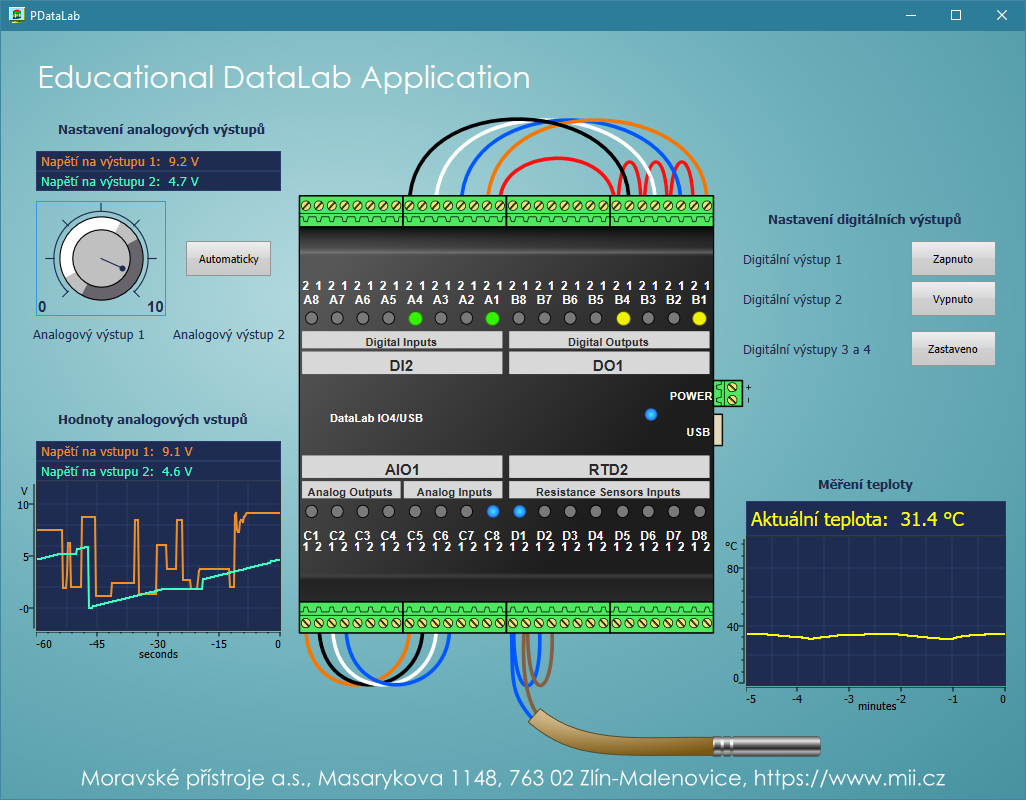This screenshot has height=800, width=1026.
Task: Click the blue POWER indicator light
Action: tap(651, 414)
